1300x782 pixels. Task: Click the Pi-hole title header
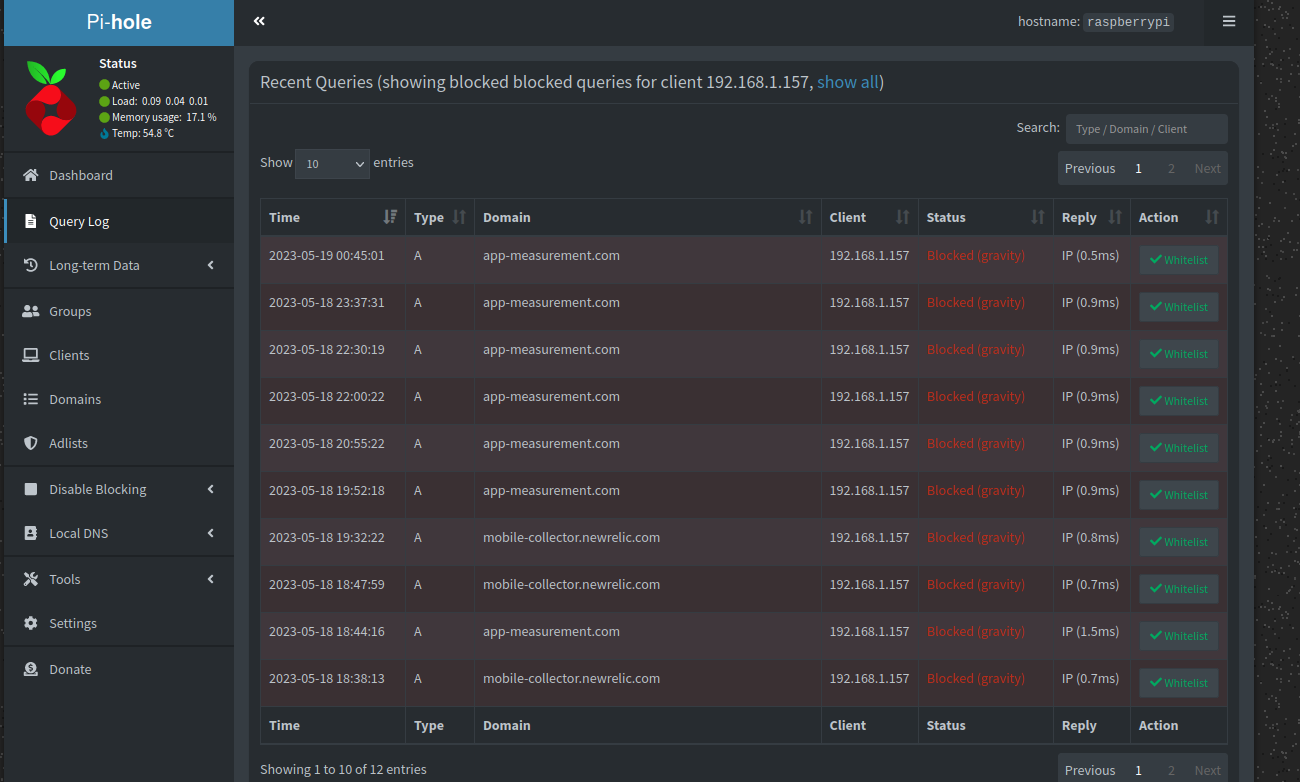119,22
